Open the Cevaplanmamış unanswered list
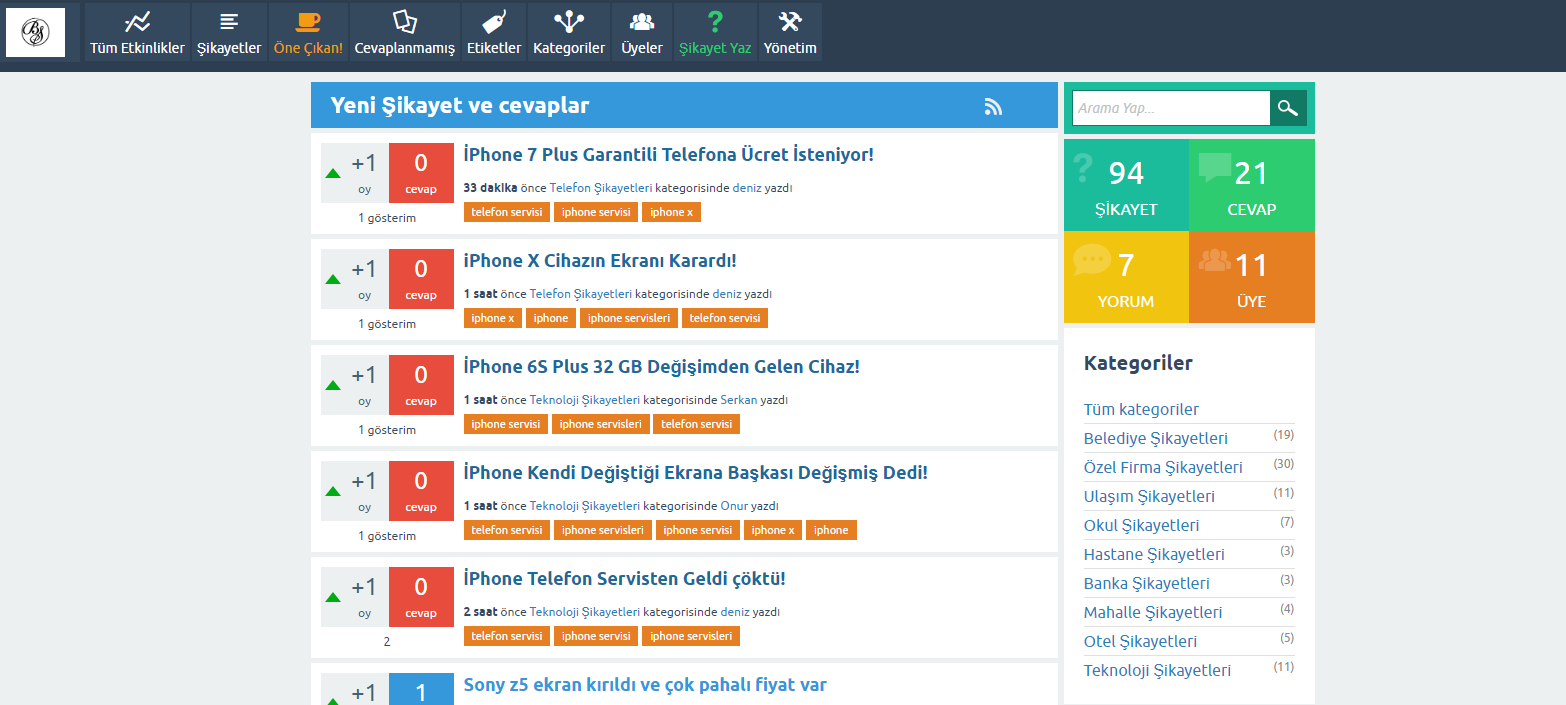 (405, 32)
